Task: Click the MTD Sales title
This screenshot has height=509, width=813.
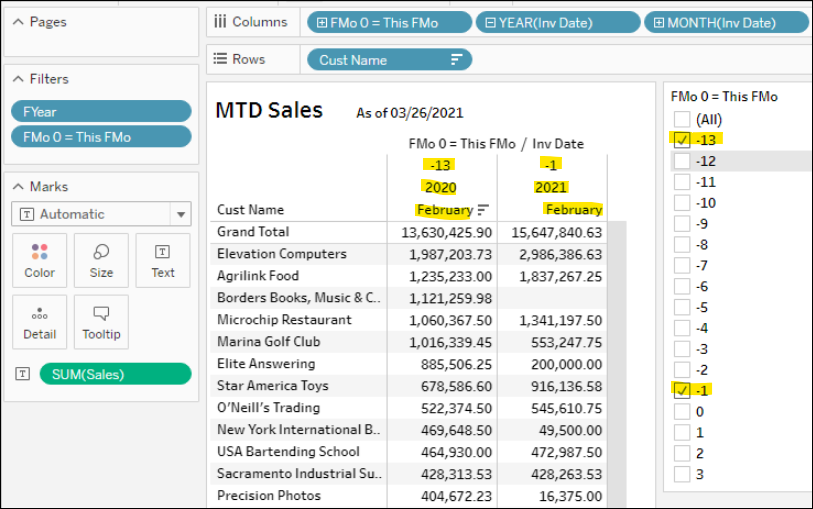Action: pyautogui.click(x=269, y=111)
